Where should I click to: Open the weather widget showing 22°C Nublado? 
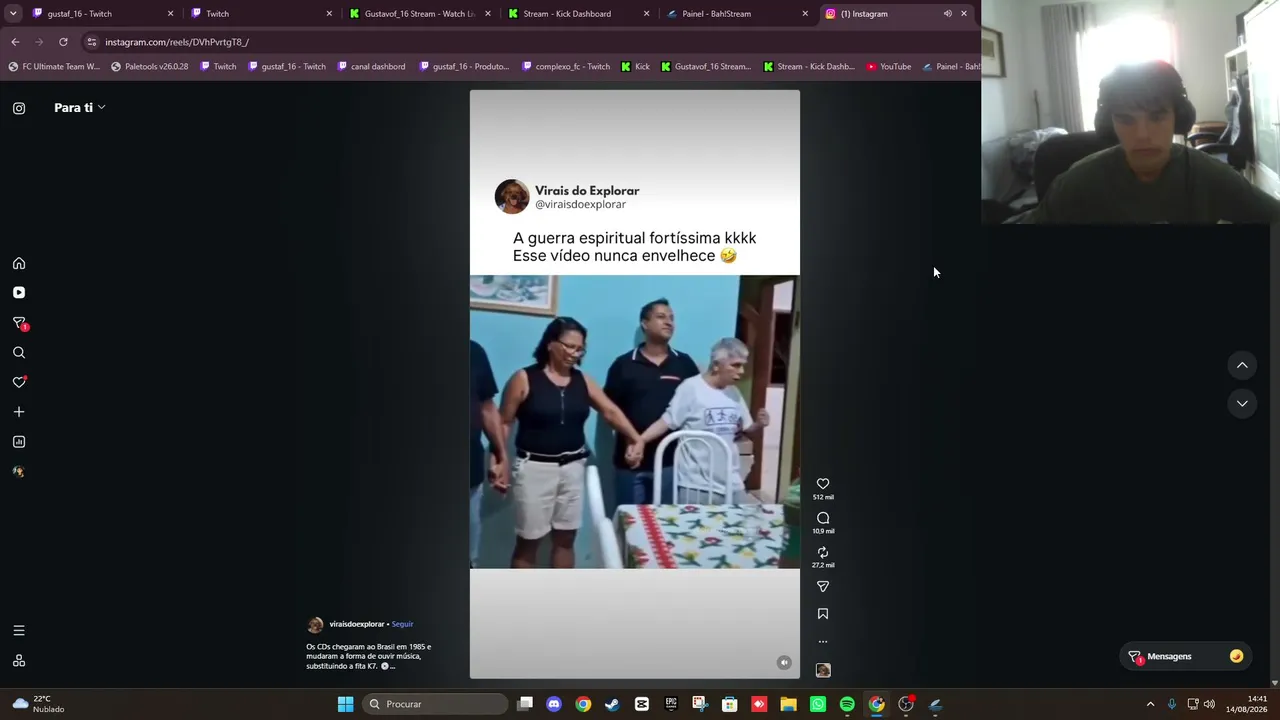click(x=40, y=704)
